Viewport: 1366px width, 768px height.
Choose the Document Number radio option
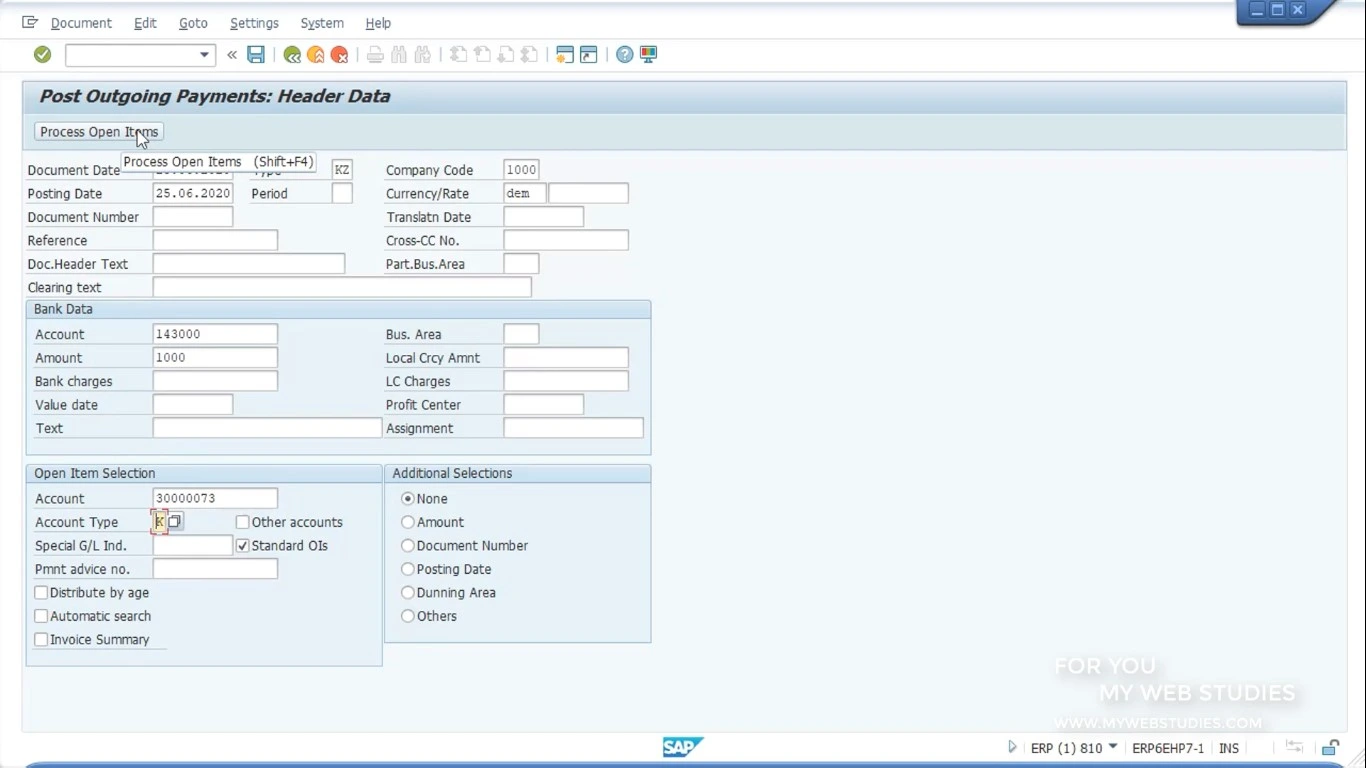[408, 546]
